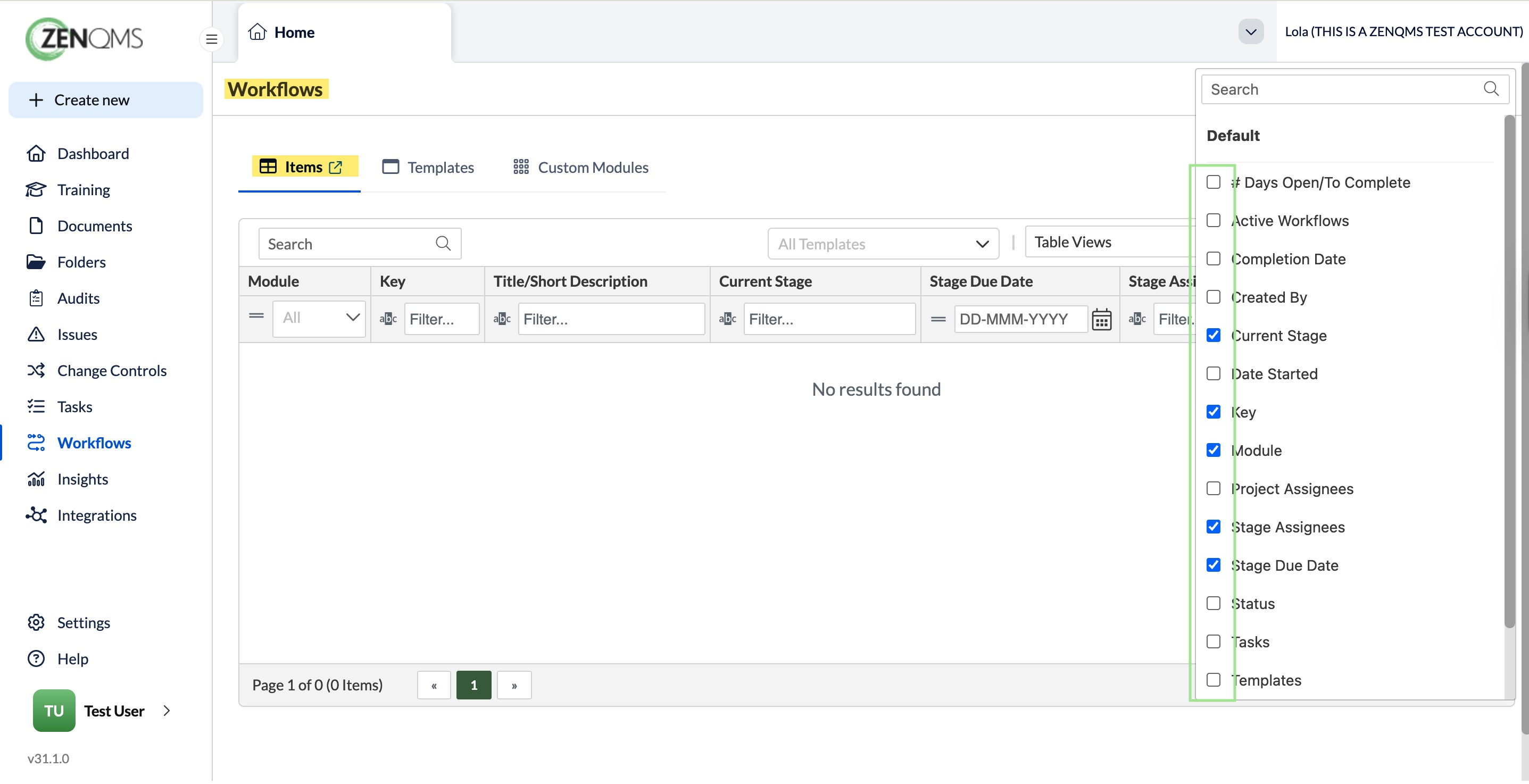Open the Table Views dropdown

coord(1110,242)
